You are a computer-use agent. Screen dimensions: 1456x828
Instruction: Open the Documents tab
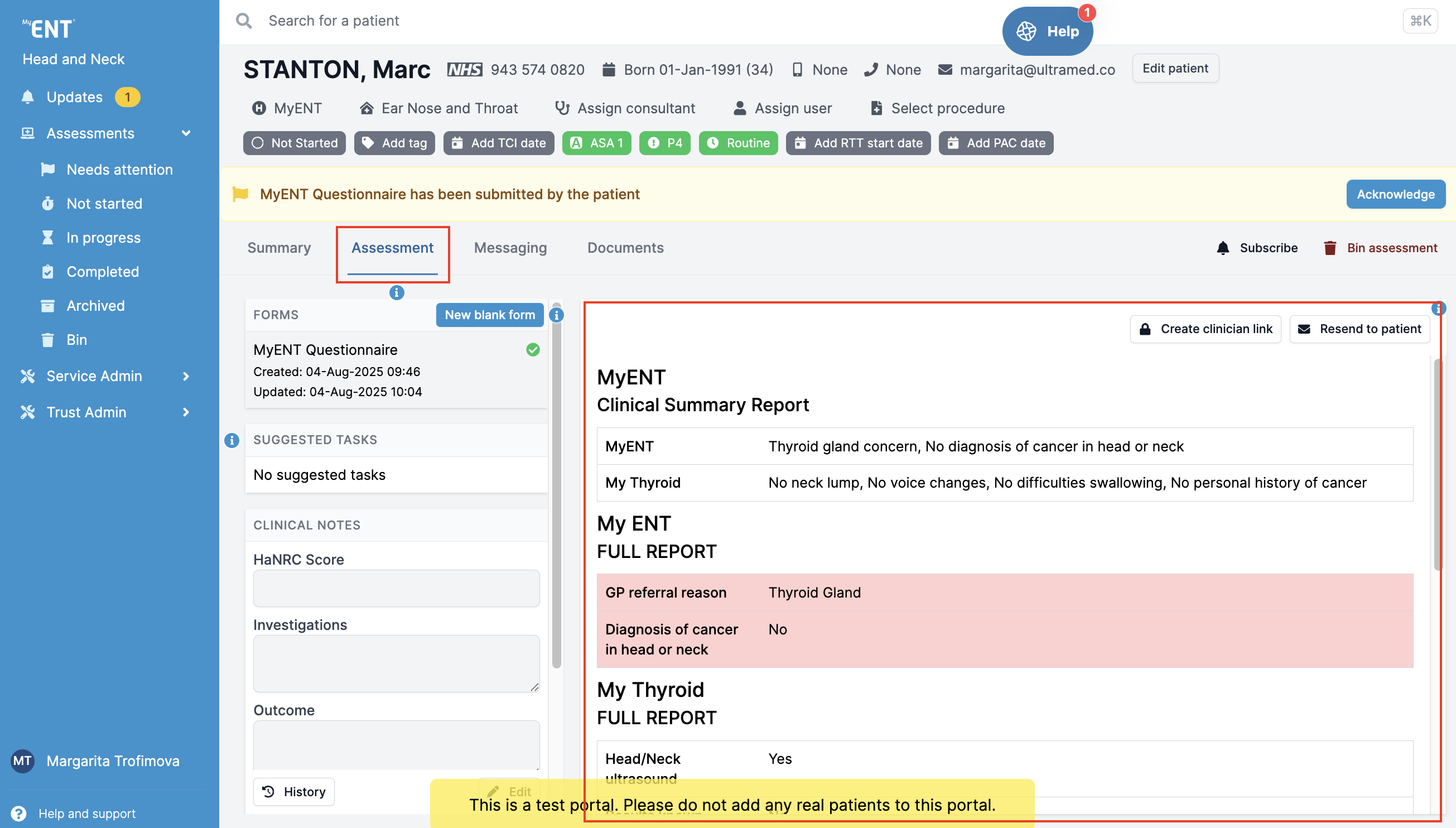pyautogui.click(x=625, y=248)
